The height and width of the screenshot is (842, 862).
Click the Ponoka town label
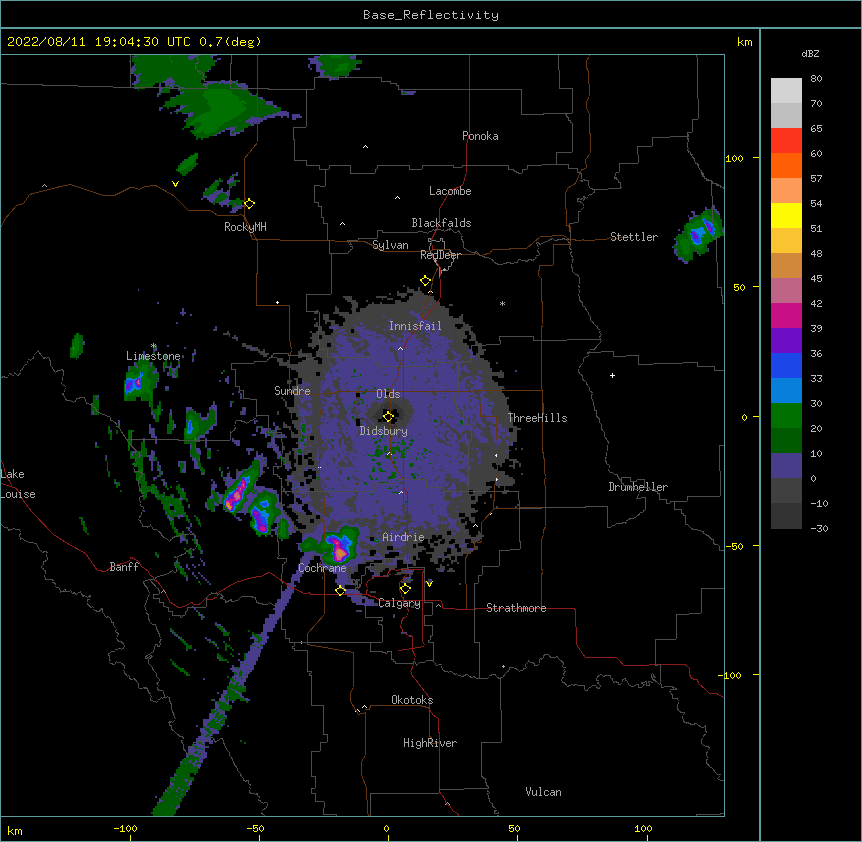[x=480, y=136]
